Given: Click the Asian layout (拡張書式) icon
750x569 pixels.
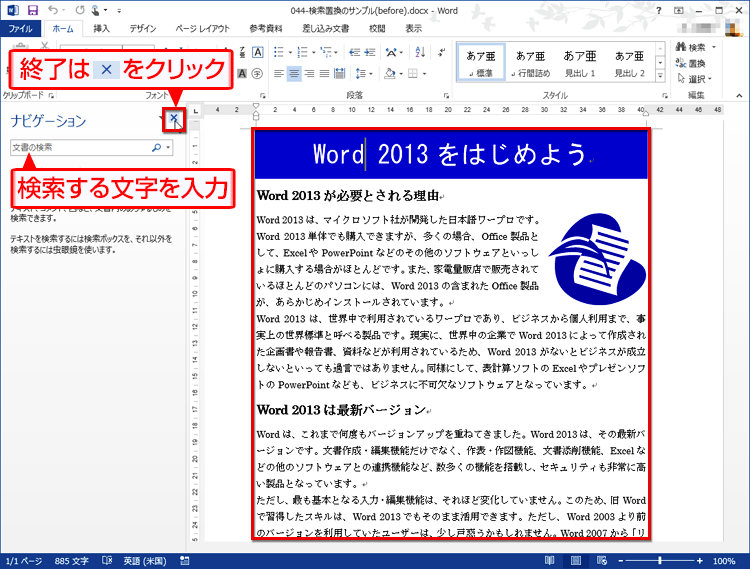Looking at the screenshot, I should tap(391, 52).
